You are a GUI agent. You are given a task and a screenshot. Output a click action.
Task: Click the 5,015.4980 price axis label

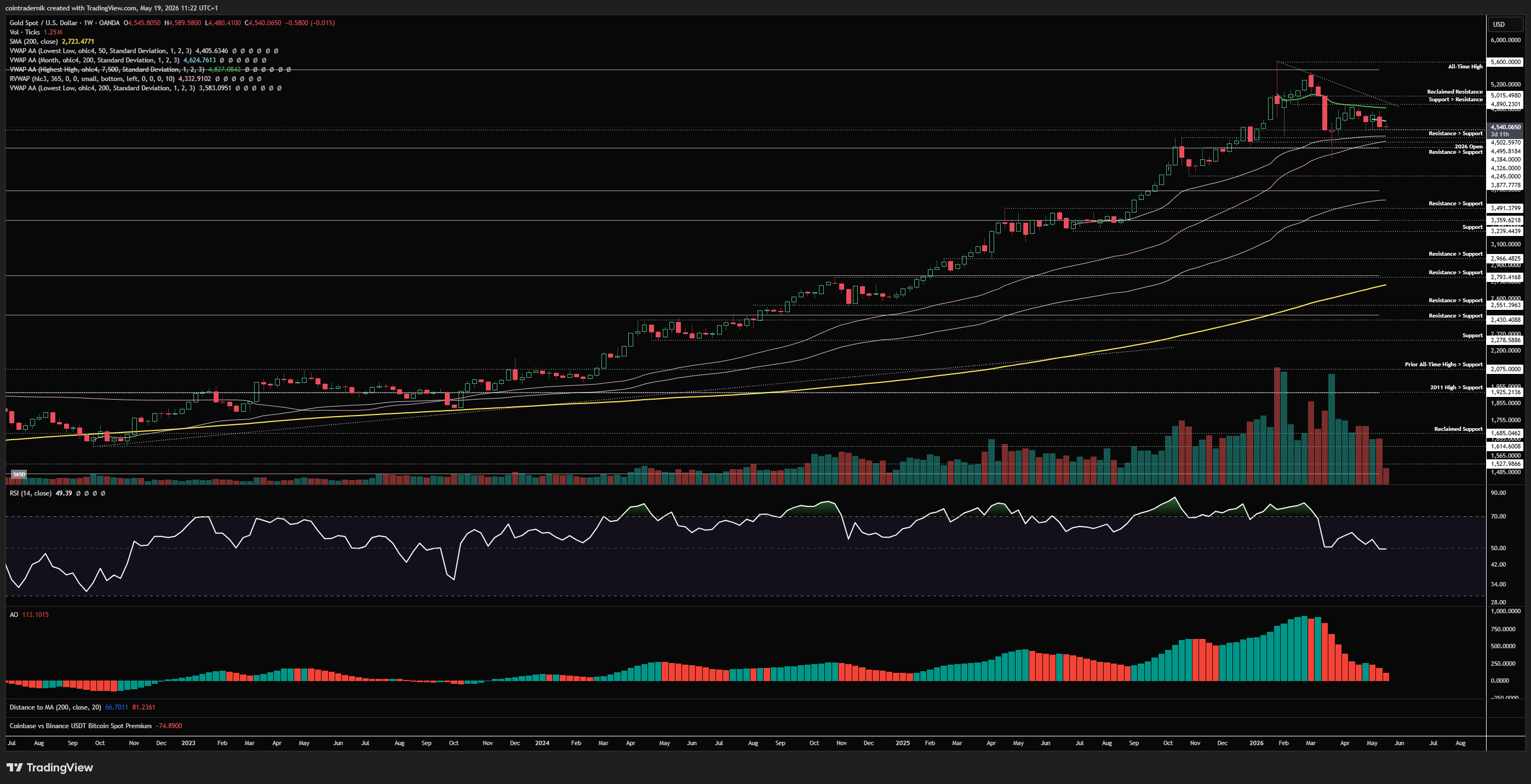click(1505, 95)
